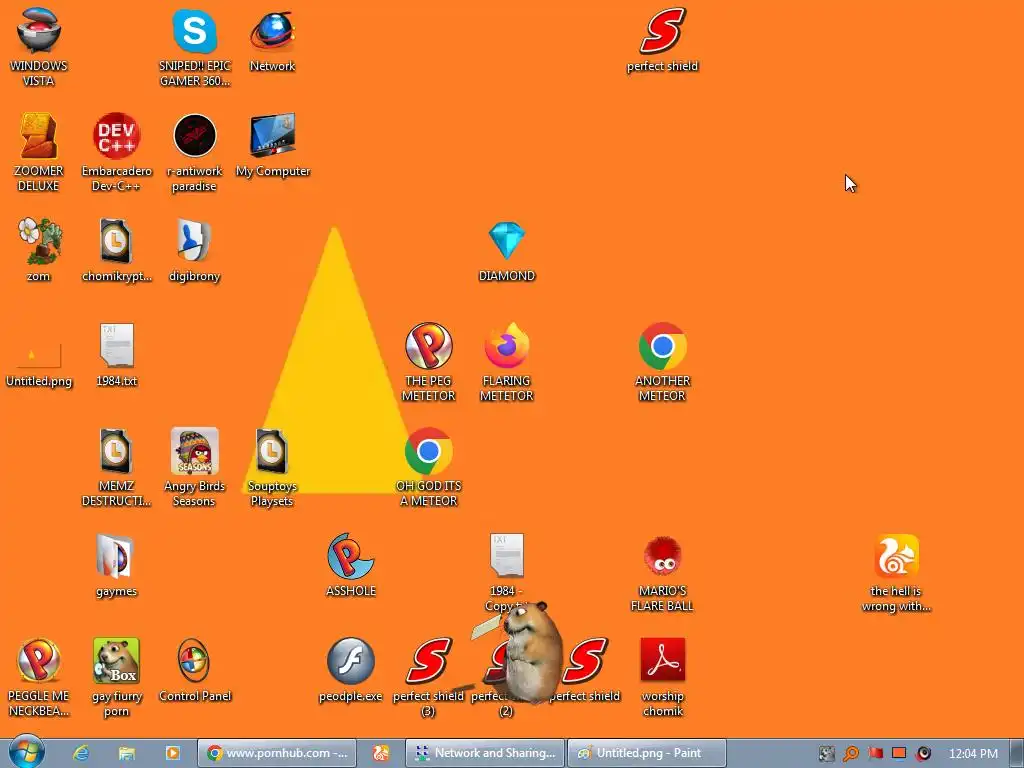Open PEGGLE ME NECKBEA... icon
Image resolution: width=1024 pixels, height=768 pixels.
[39, 678]
